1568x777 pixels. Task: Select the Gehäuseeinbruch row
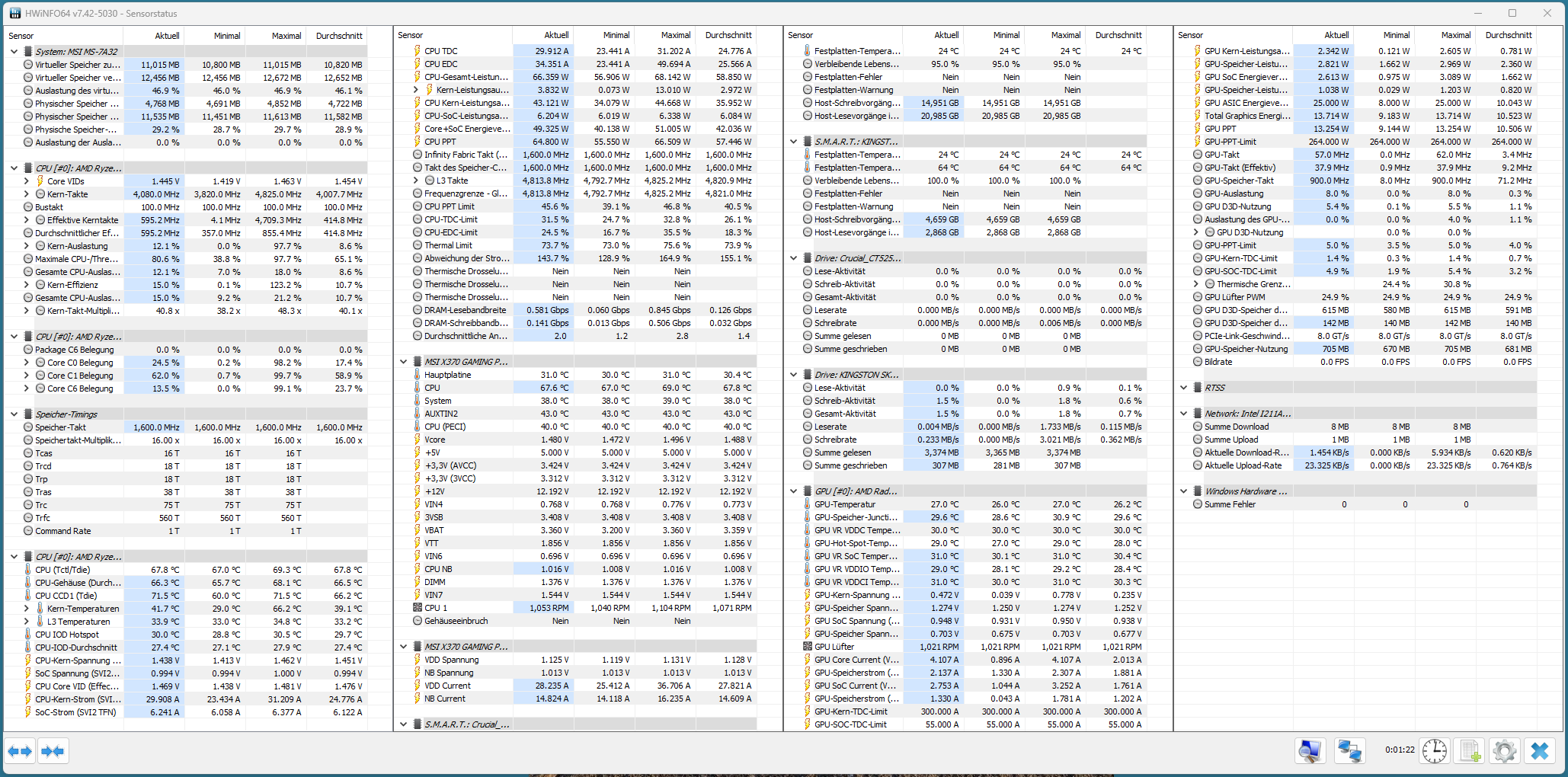point(576,621)
